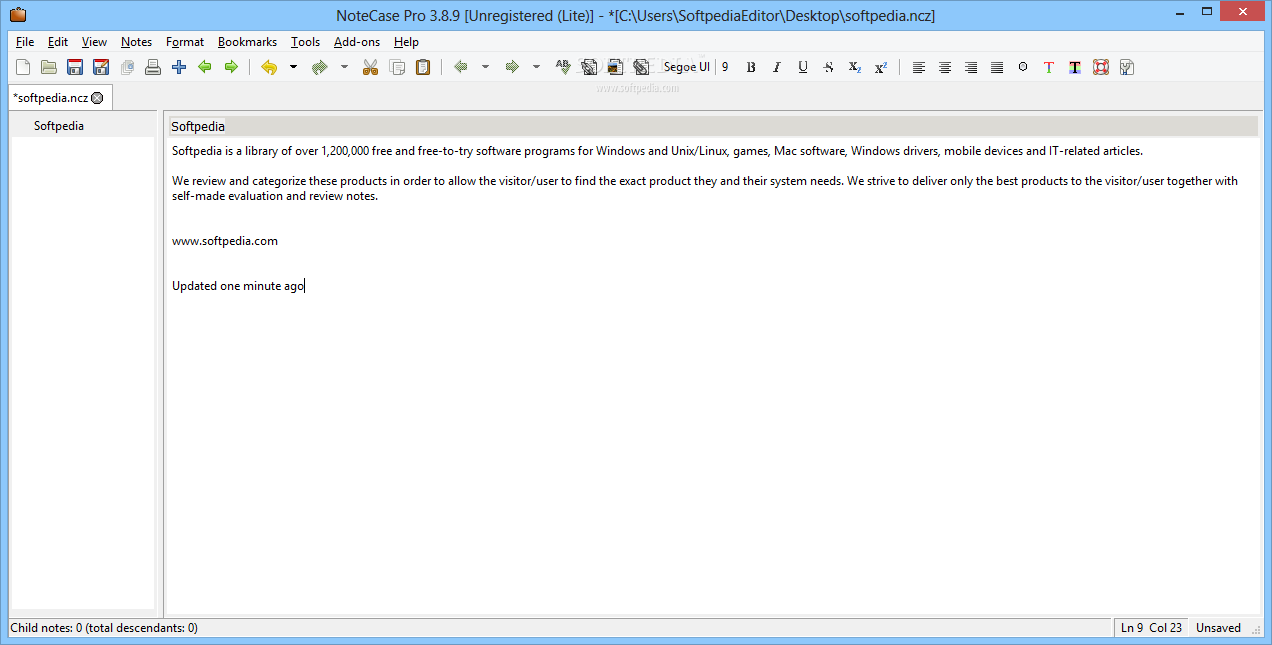Screen dimensions: 1272x645
Task: Redo action with the green curved arrow
Action: (320, 67)
